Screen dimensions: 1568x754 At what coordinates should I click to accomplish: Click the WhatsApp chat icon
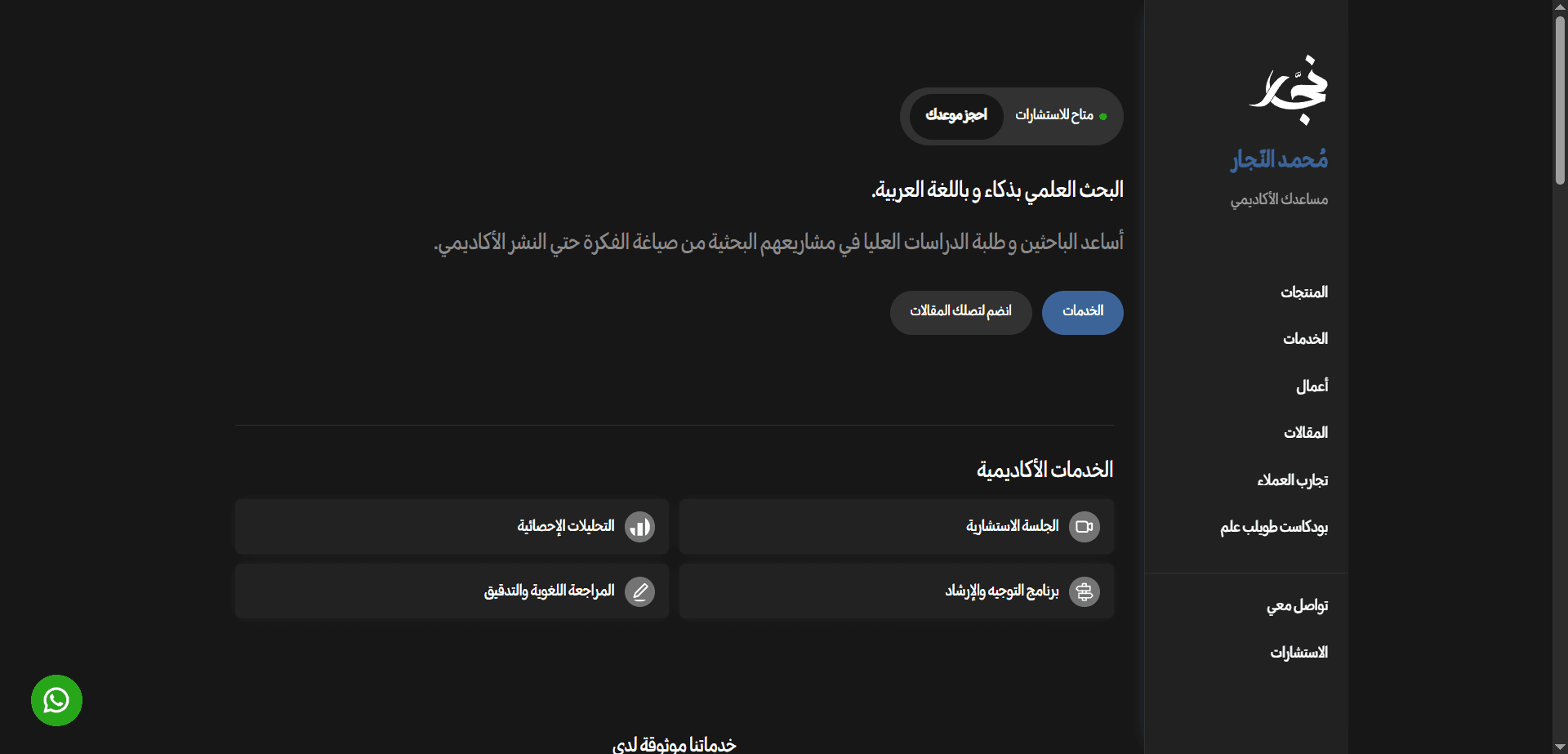click(x=56, y=700)
